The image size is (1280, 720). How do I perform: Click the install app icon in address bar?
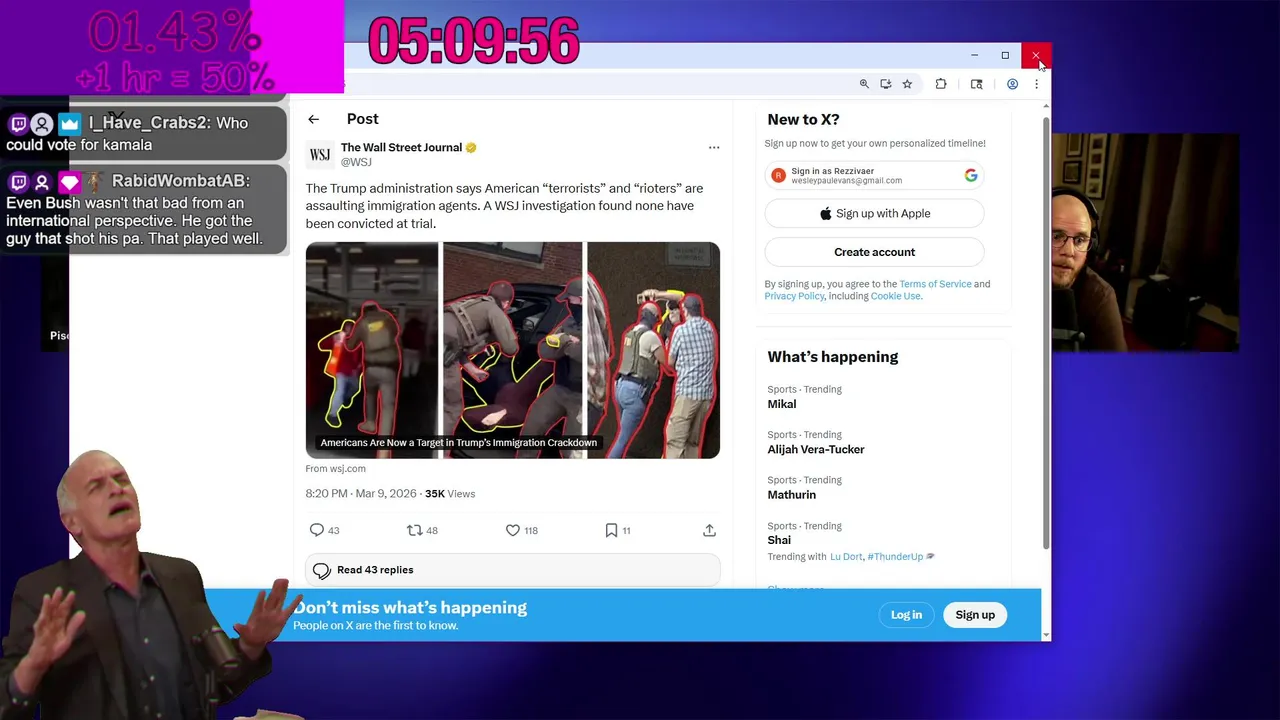886,84
